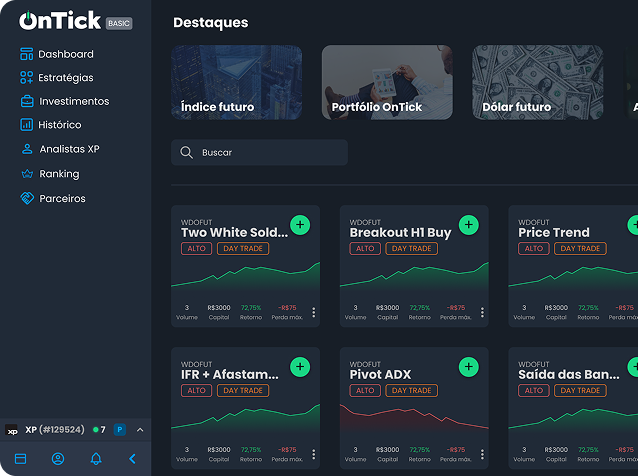Open Pivot ADX strategy title
Viewport: 638px width, 476px height.
coord(380,374)
